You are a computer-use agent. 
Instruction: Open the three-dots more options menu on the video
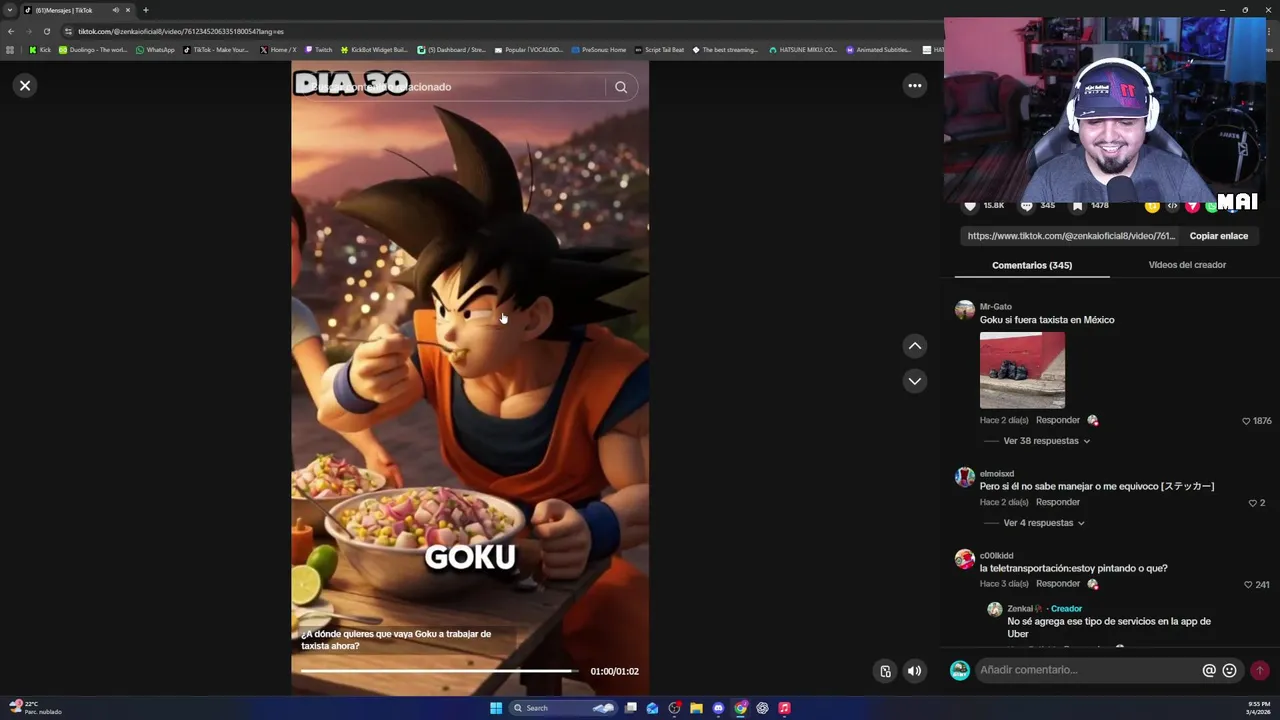tap(914, 86)
